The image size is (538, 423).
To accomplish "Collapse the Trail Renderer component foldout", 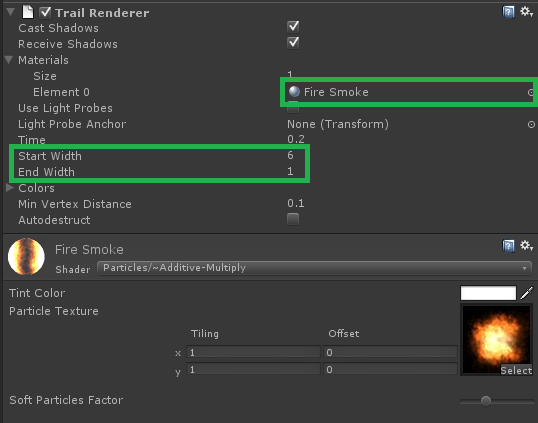I will (x=10, y=12).
